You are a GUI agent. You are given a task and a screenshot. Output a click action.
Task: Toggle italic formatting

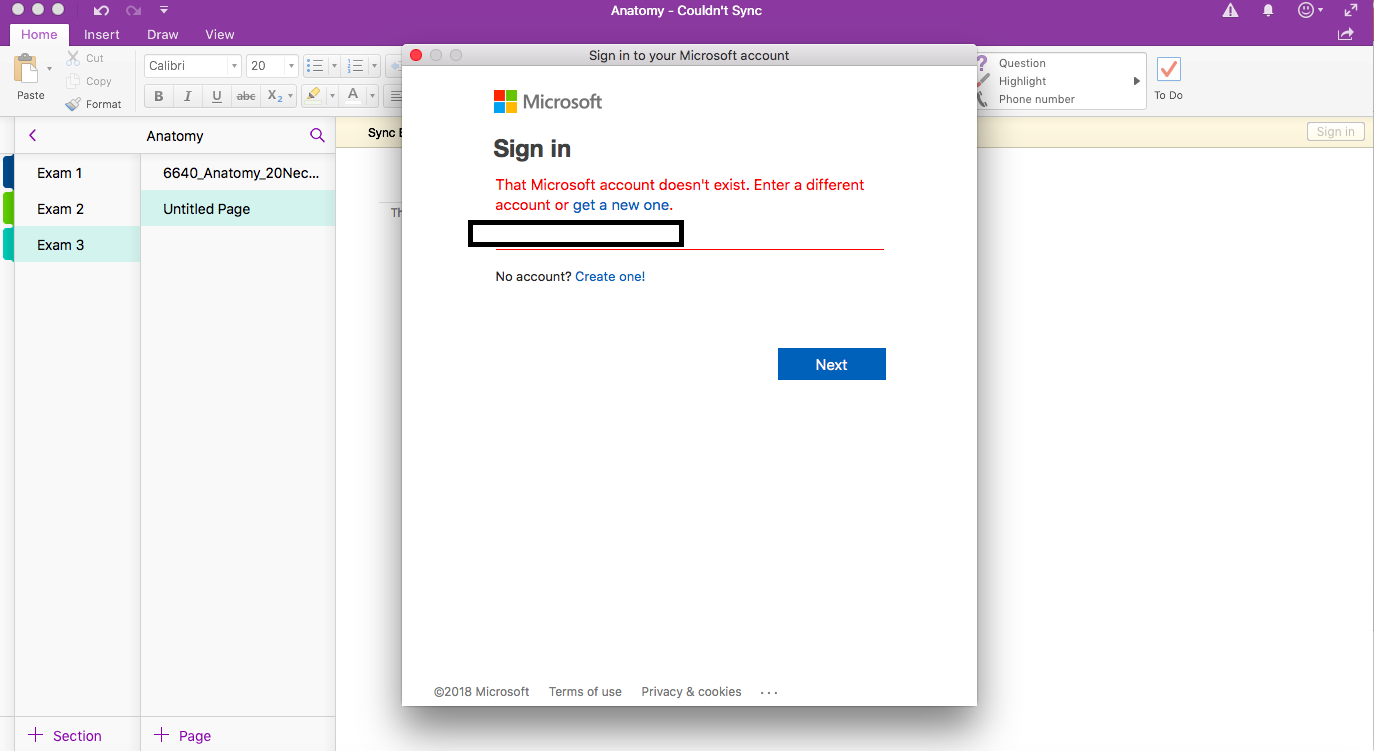click(x=187, y=96)
